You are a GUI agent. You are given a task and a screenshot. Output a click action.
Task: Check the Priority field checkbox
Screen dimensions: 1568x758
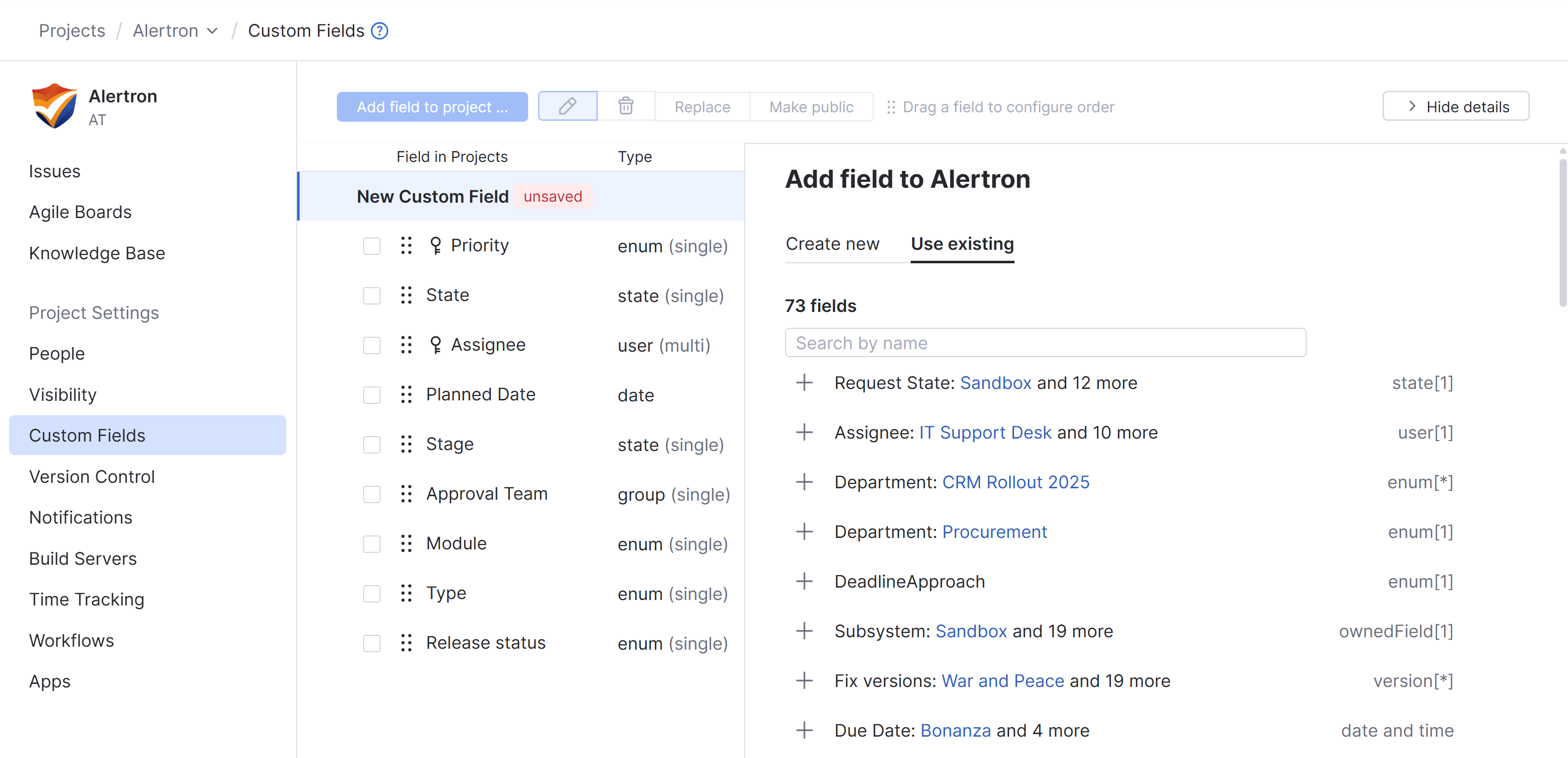click(x=371, y=246)
